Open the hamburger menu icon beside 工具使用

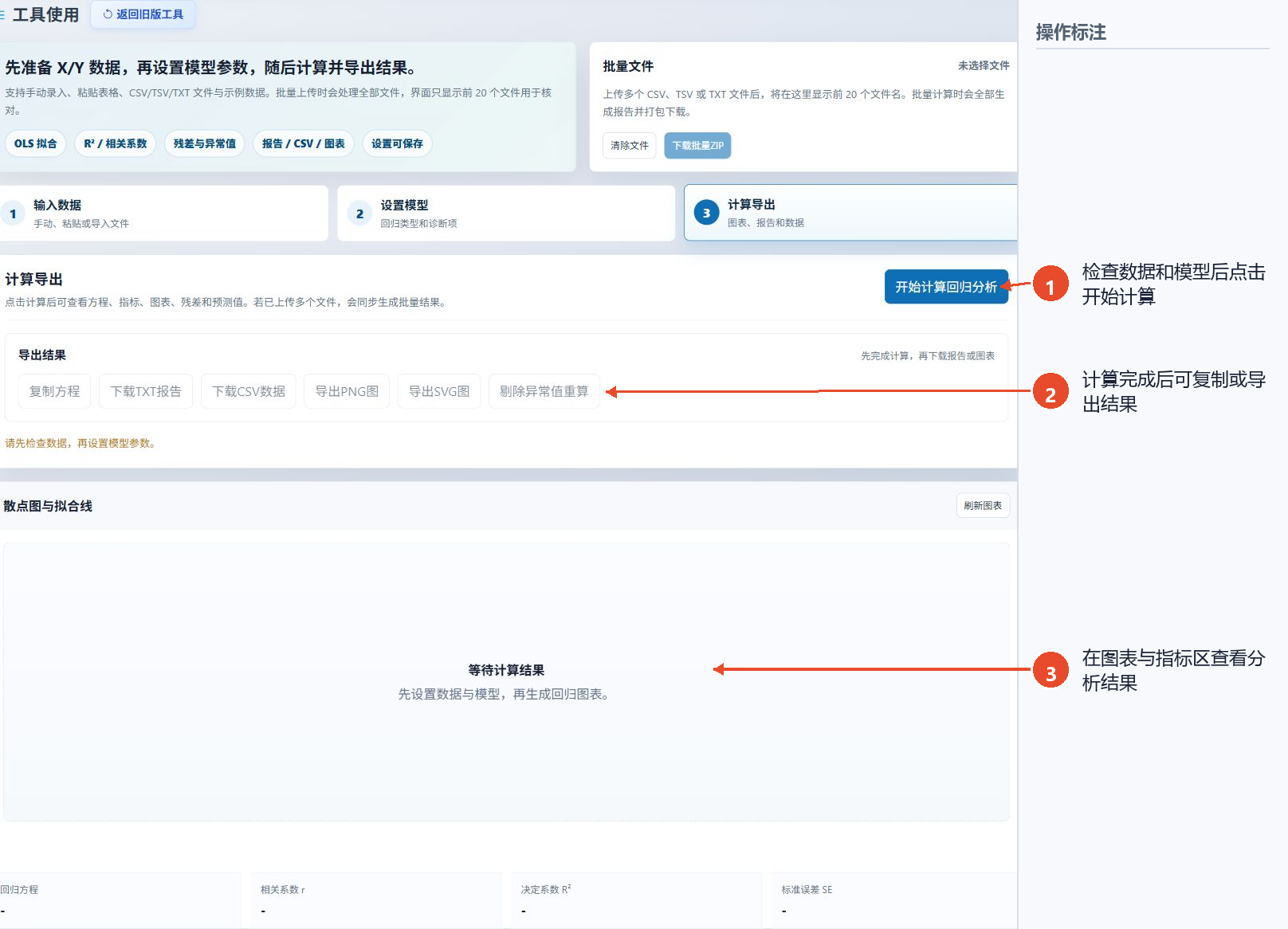[x=2, y=14]
